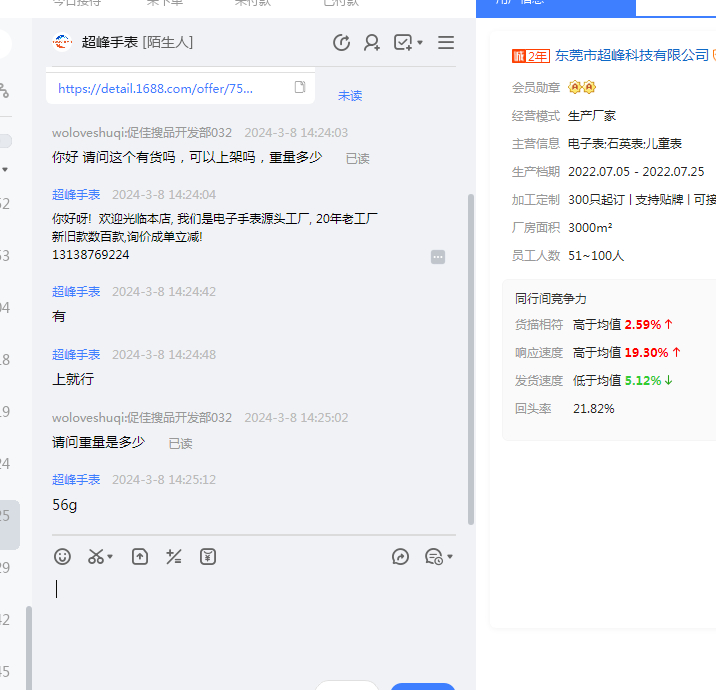Open the emoji picker in chat toolbar

tap(62, 557)
